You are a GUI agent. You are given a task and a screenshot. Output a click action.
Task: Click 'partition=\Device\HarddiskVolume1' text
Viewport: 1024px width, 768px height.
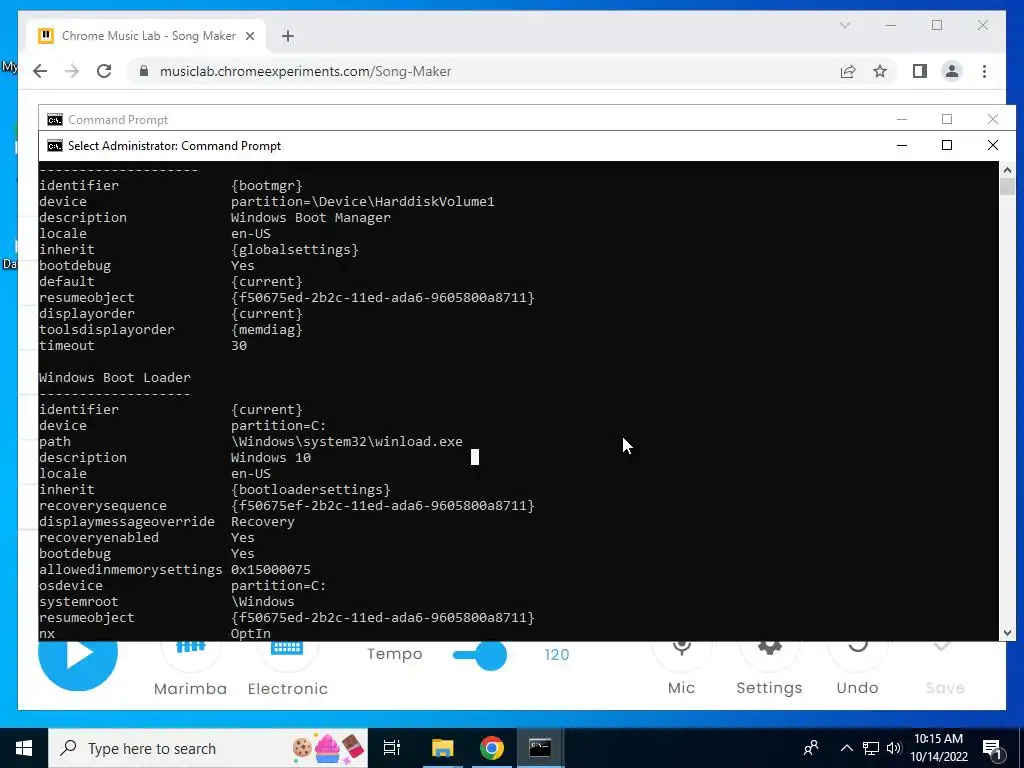362,201
